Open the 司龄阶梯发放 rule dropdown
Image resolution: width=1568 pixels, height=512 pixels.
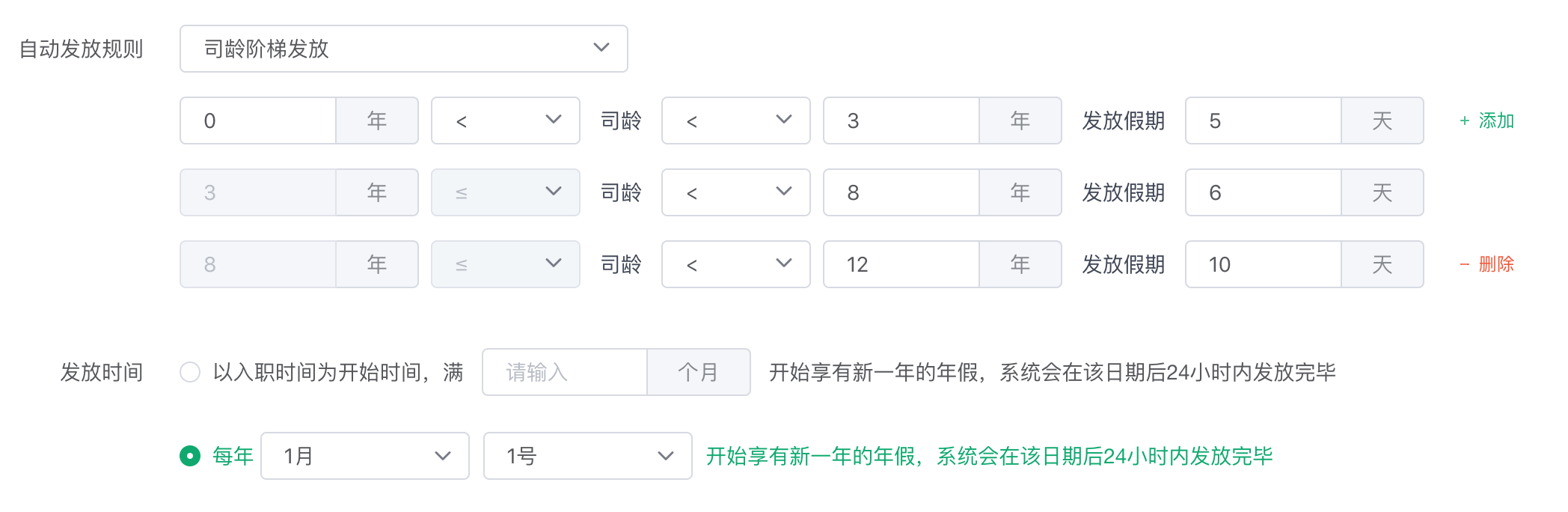(x=403, y=49)
